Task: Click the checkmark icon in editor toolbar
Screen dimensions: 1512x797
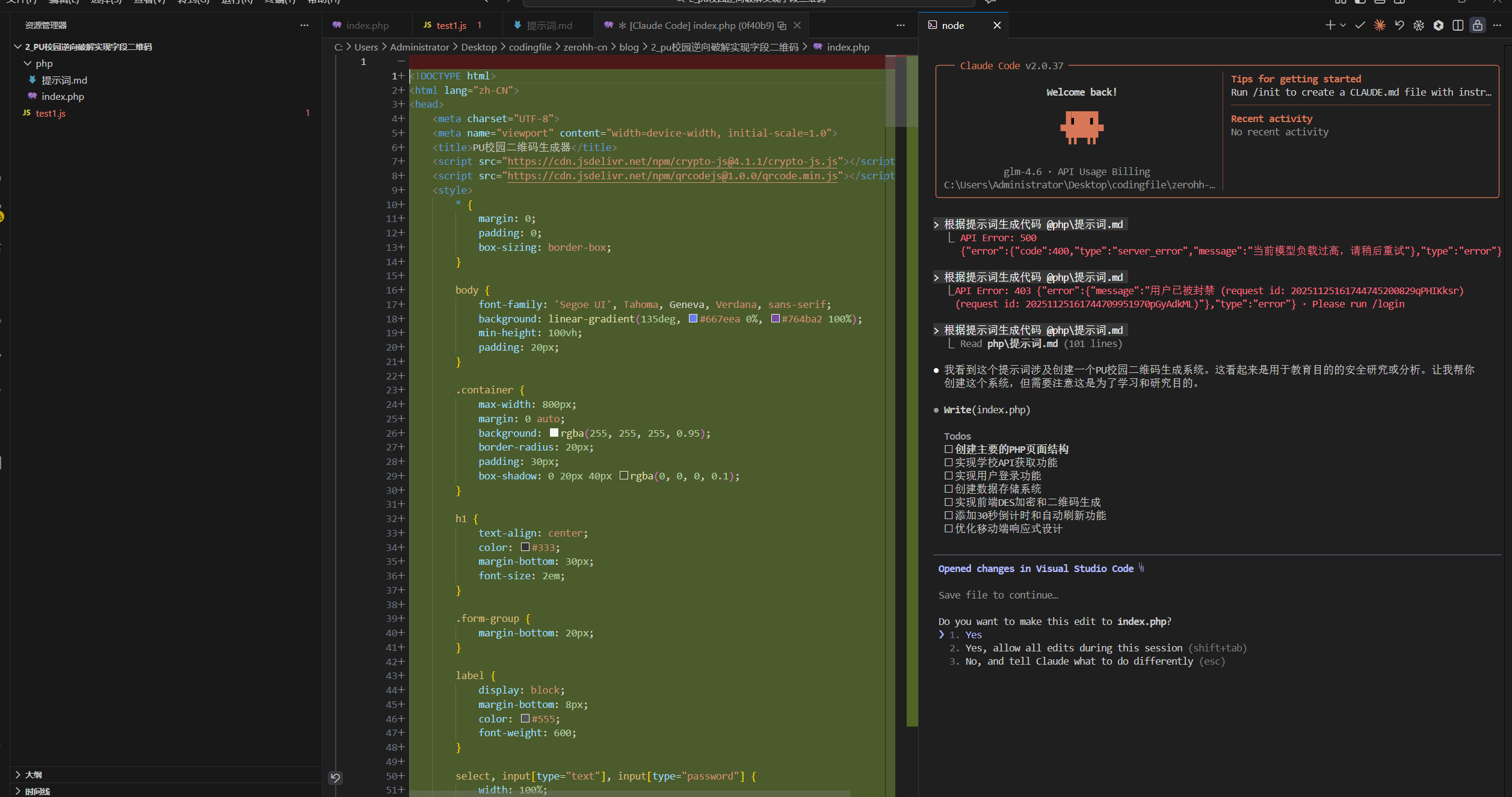Action: [x=1360, y=25]
